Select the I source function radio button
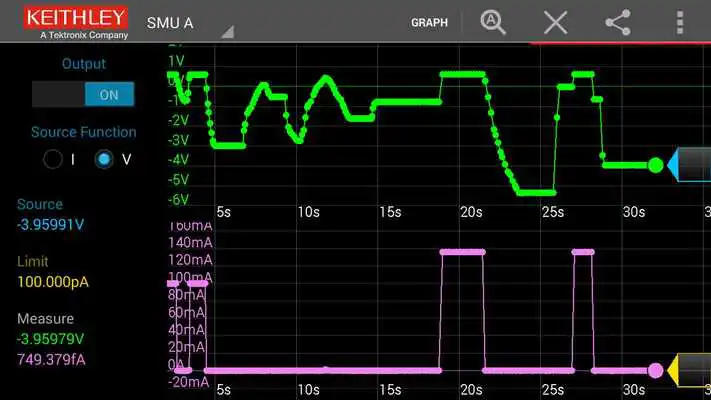Viewport: 711px width, 400px height. click(51, 160)
